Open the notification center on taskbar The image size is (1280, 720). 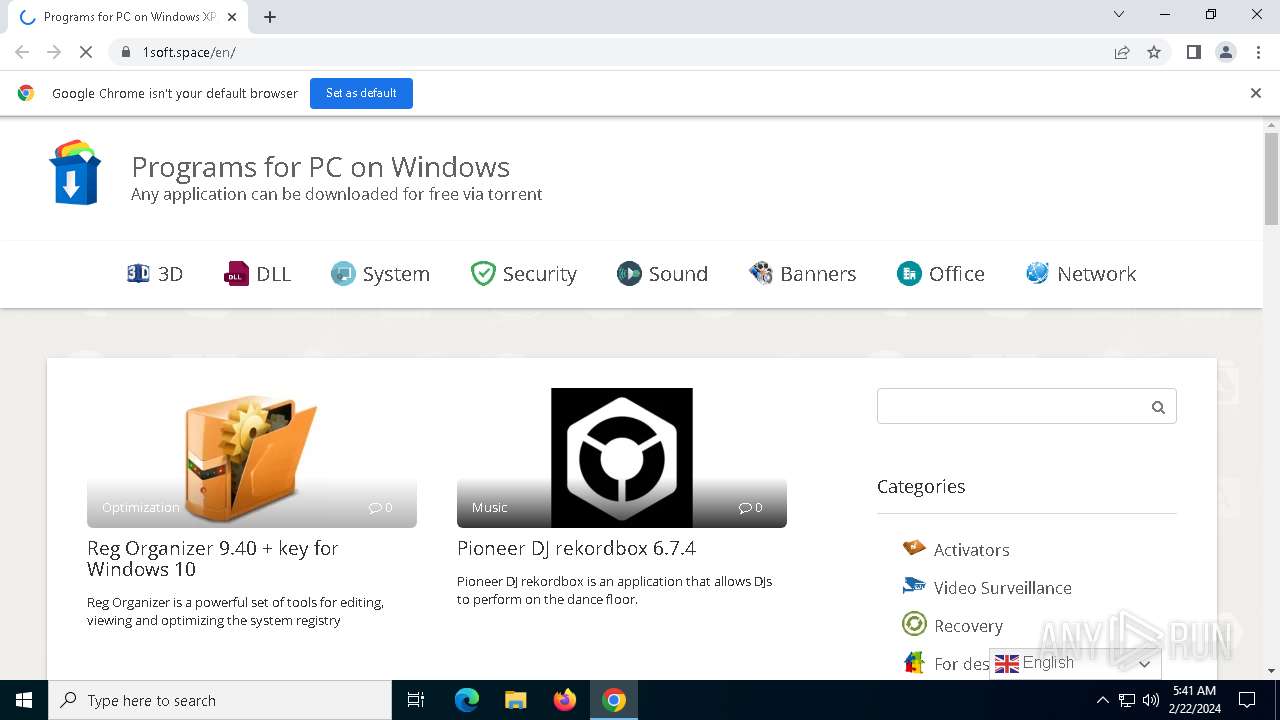coord(1247,700)
